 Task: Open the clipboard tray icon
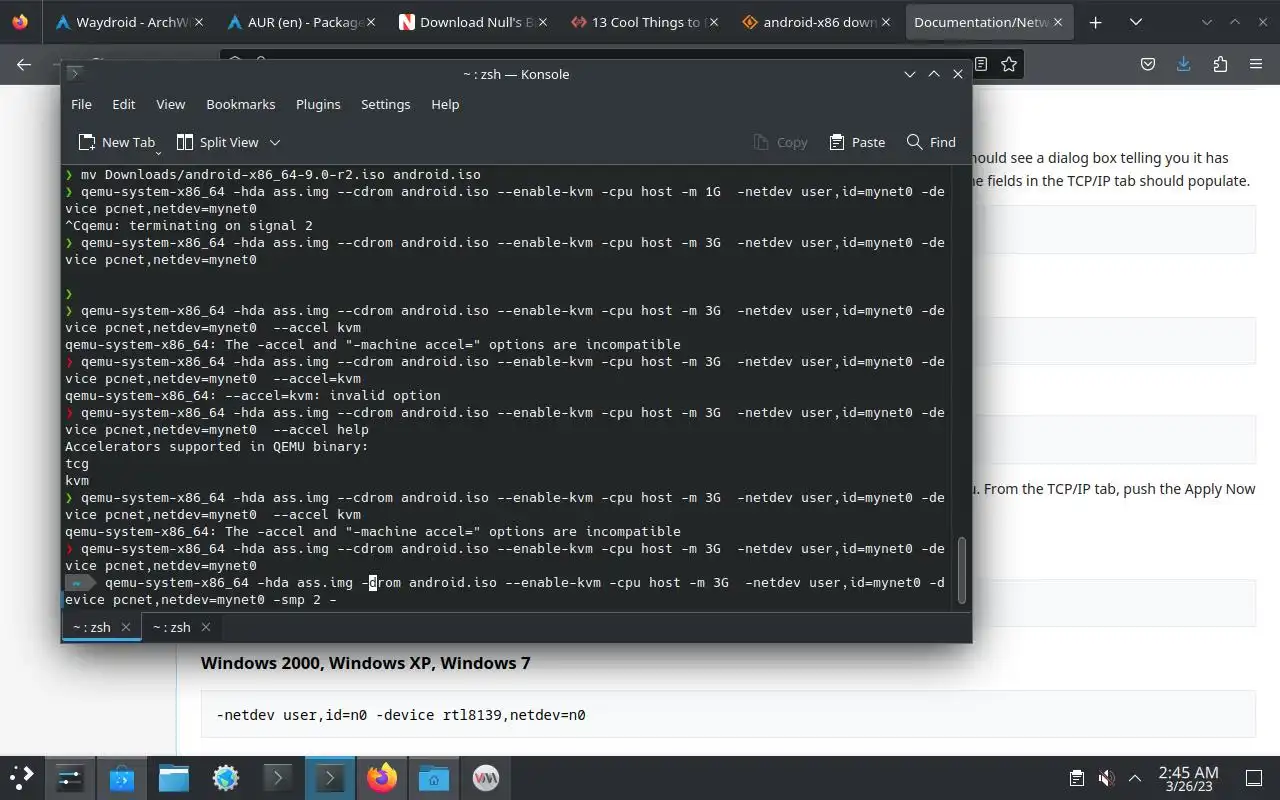click(x=1077, y=778)
